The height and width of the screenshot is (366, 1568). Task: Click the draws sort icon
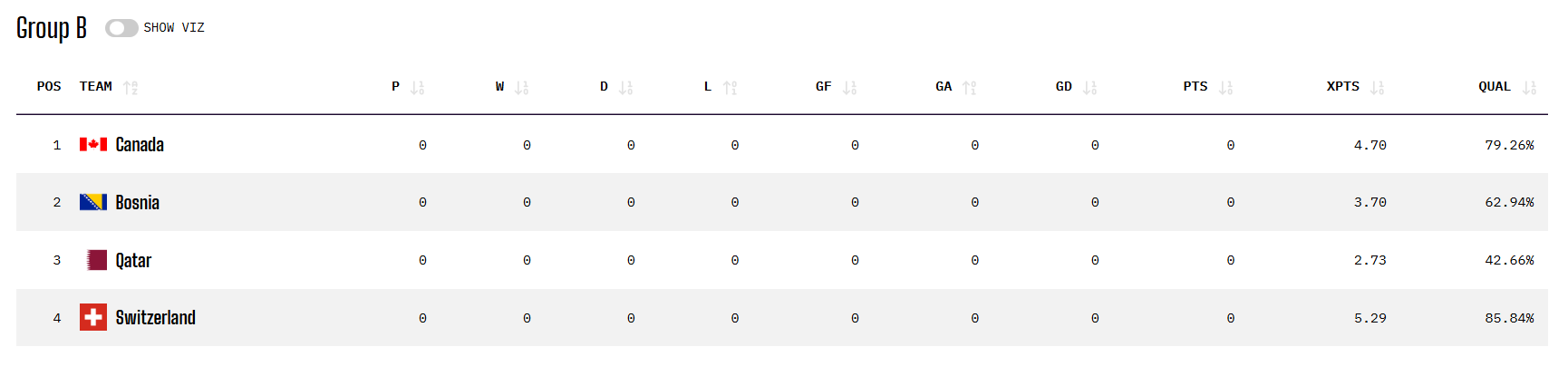625,88
